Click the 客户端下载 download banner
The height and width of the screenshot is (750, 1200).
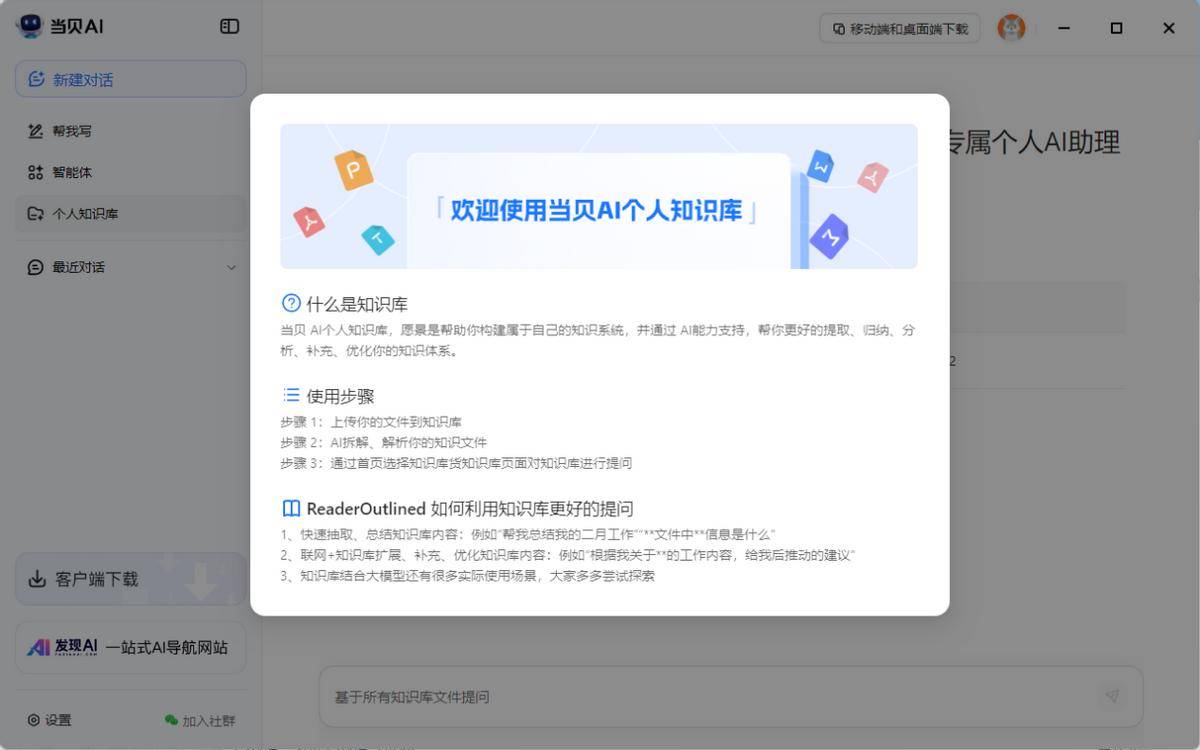pos(130,579)
